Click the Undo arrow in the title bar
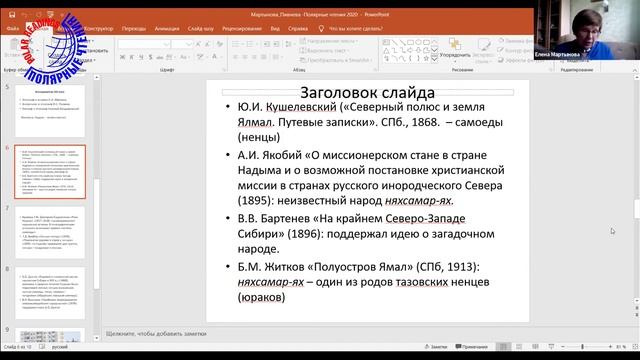 click(x=24, y=15)
